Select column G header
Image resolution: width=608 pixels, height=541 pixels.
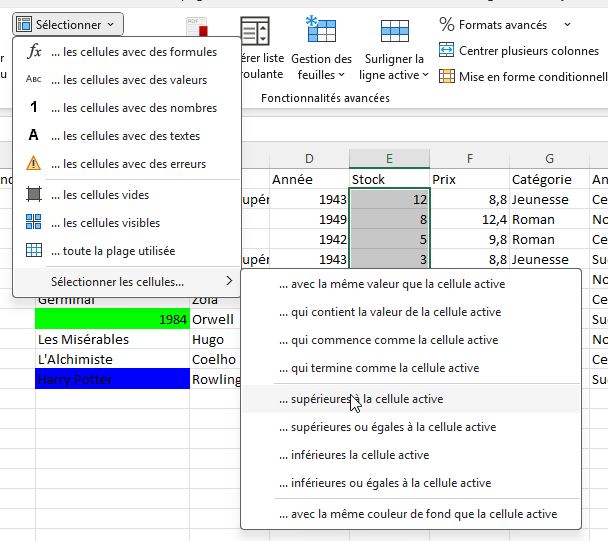coord(549,158)
